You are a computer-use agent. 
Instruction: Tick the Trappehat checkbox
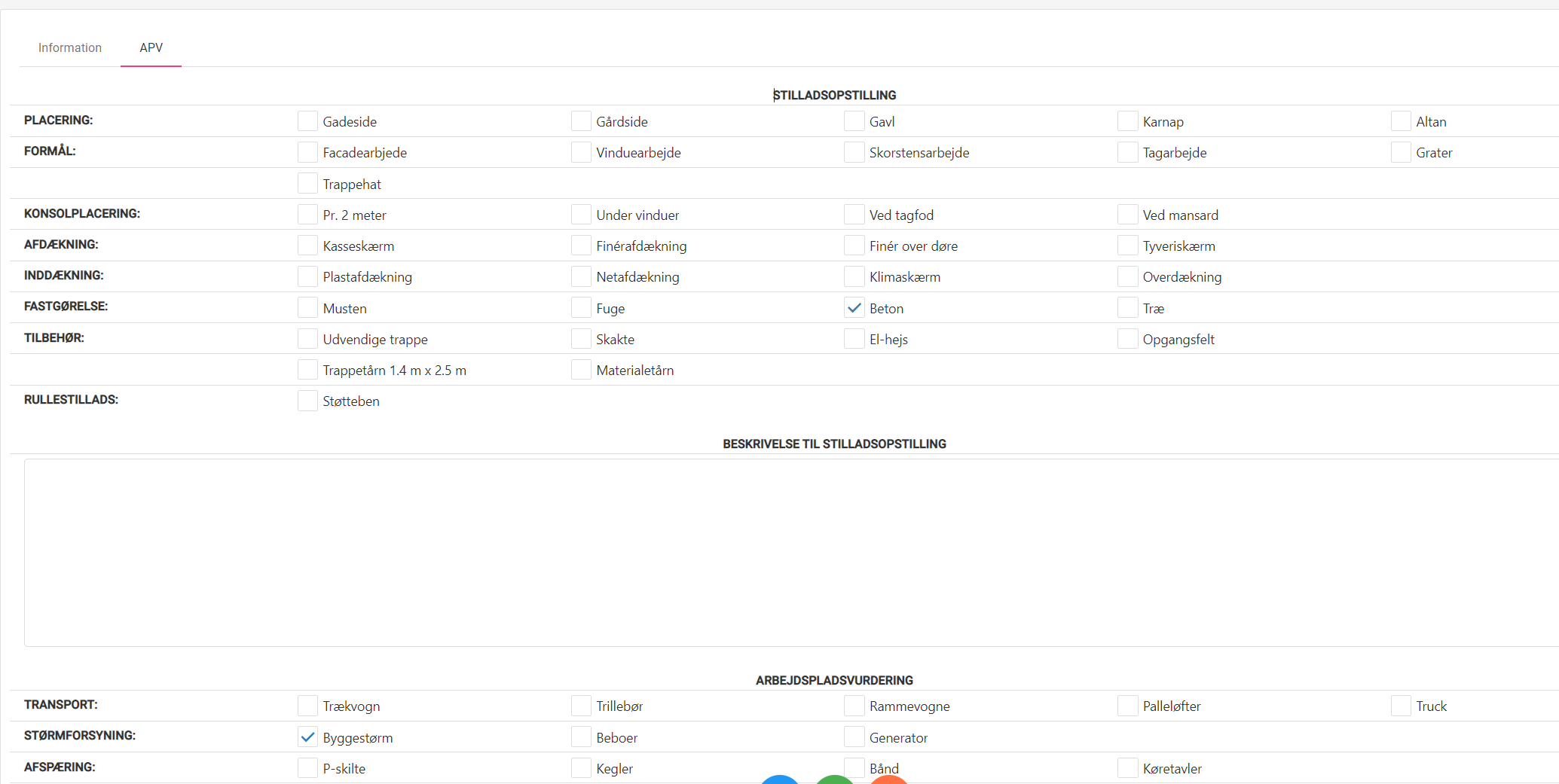click(307, 184)
